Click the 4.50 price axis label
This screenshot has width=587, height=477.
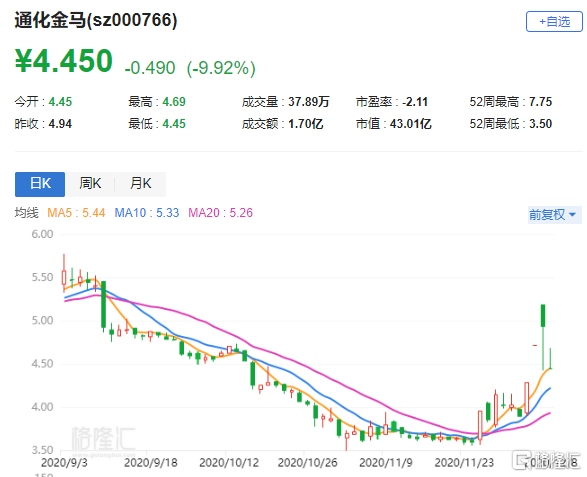42,364
